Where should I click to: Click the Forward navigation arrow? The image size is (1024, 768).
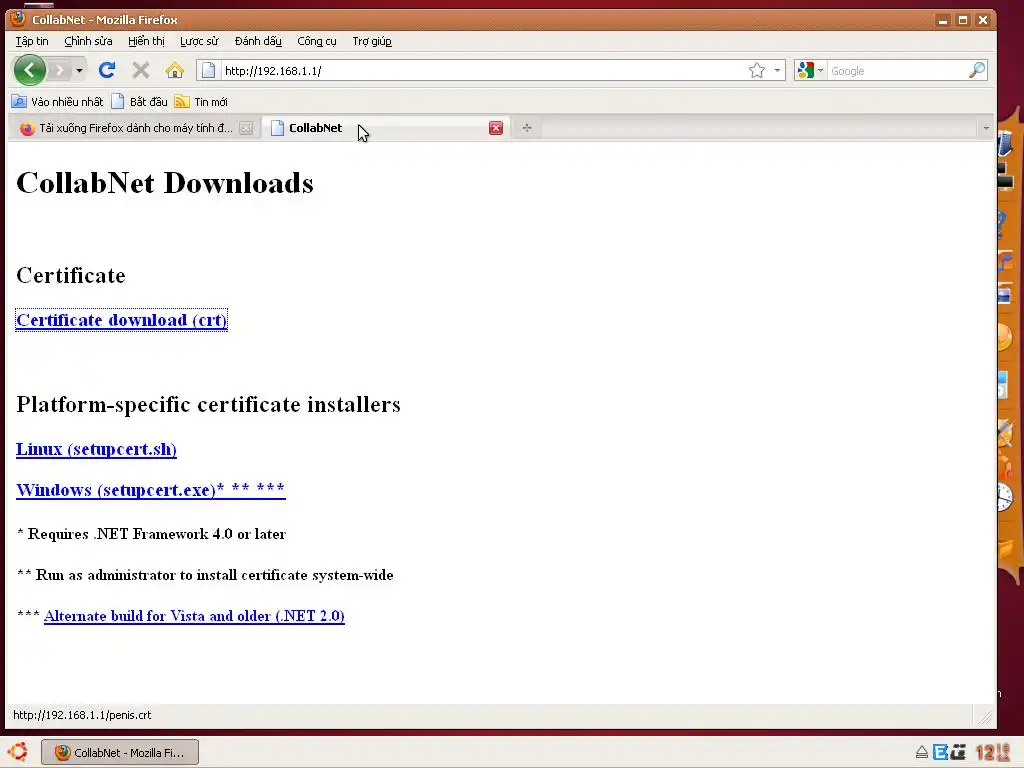click(59, 70)
